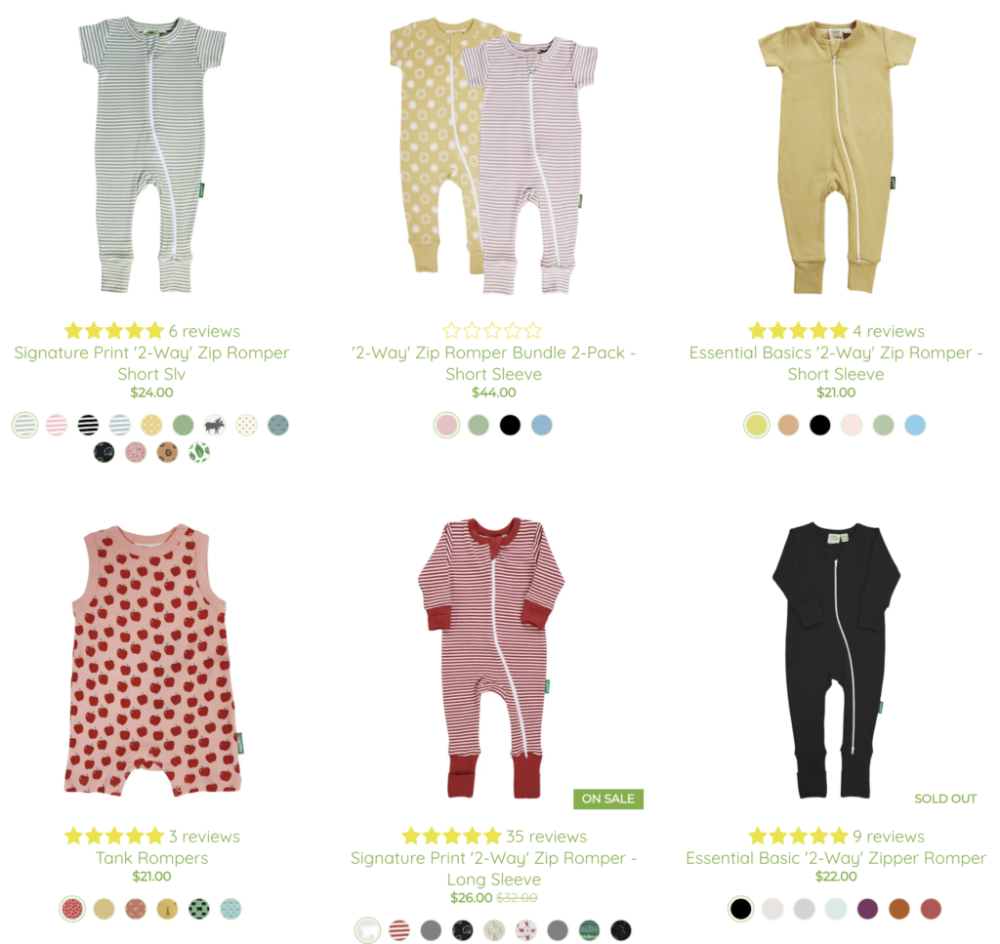Click the 6 reviews star rating

pos(152,331)
